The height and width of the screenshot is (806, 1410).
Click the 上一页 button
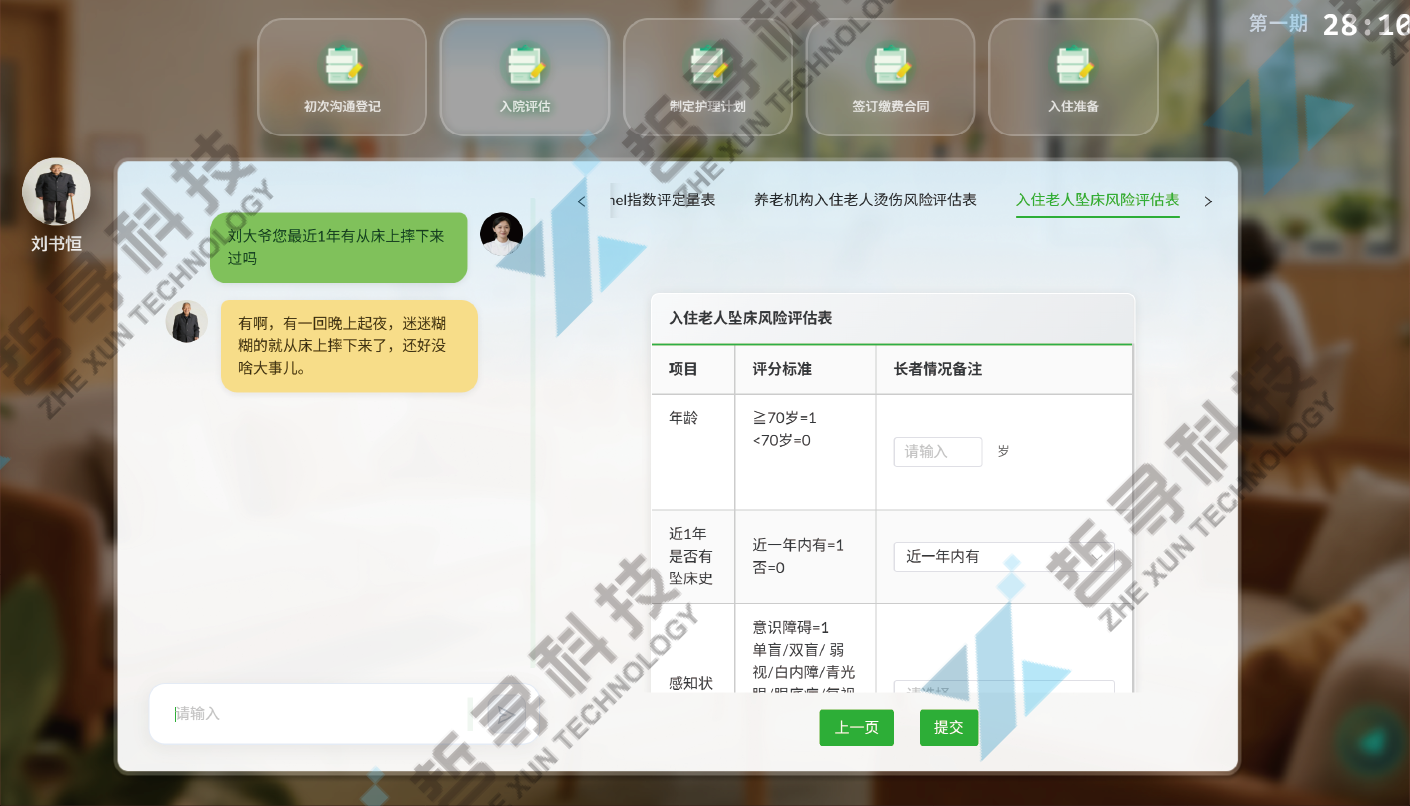tap(857, 728)
